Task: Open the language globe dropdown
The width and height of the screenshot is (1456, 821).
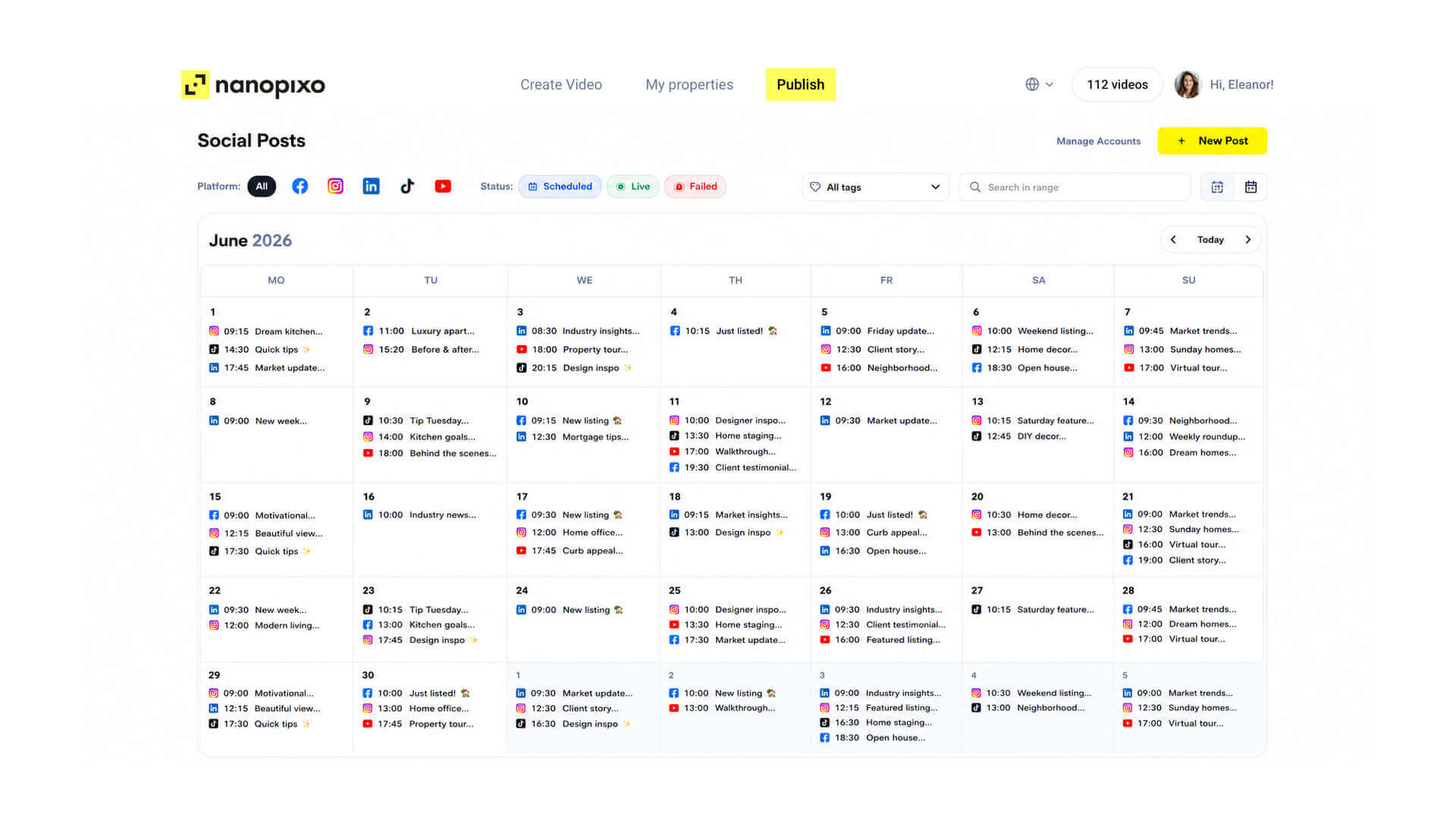Action: (x=1039, y=84)
